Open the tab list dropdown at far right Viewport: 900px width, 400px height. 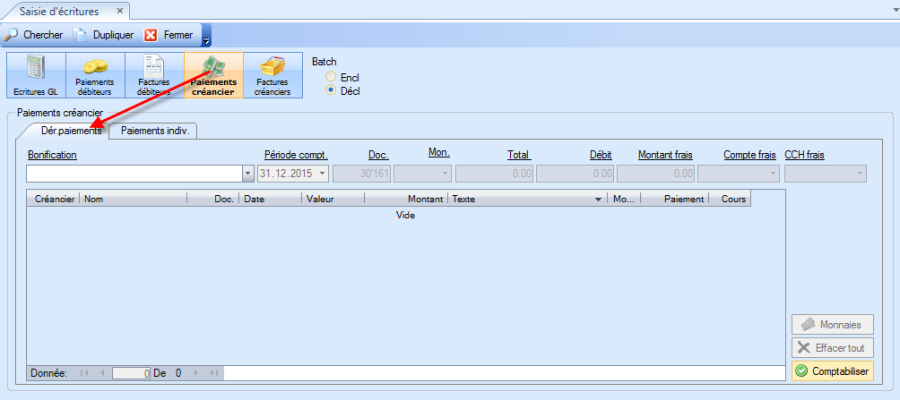(894, 10)
